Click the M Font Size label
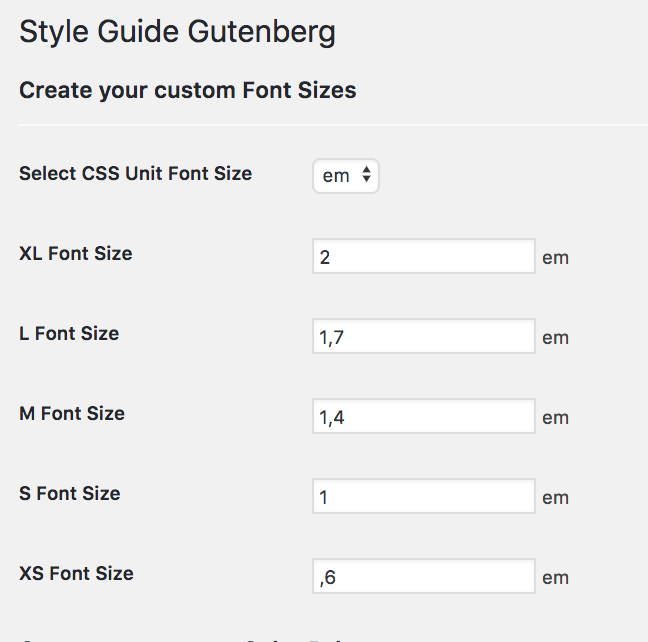This screenshot has height=642, width=648. pyautogui.click(x=72, y=413)
